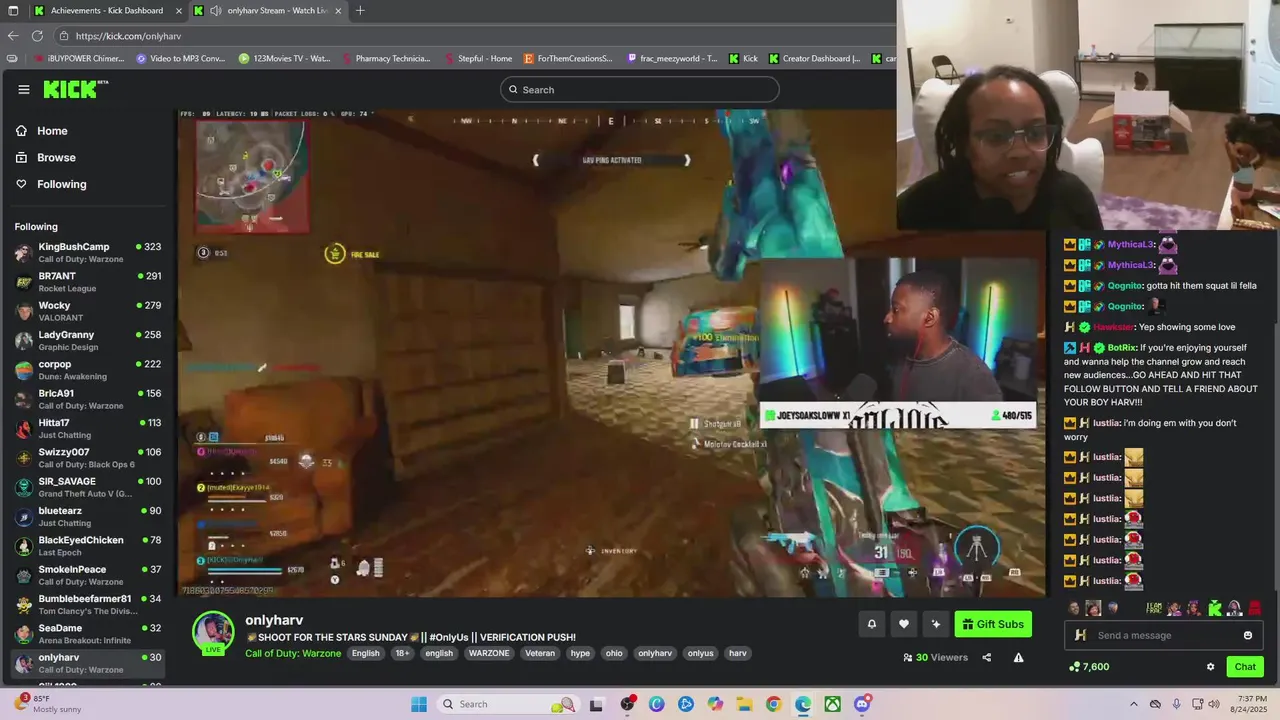1280x720 pixels.
Task: Open Copilot from taskbar
Action: [x=715, y=704]
